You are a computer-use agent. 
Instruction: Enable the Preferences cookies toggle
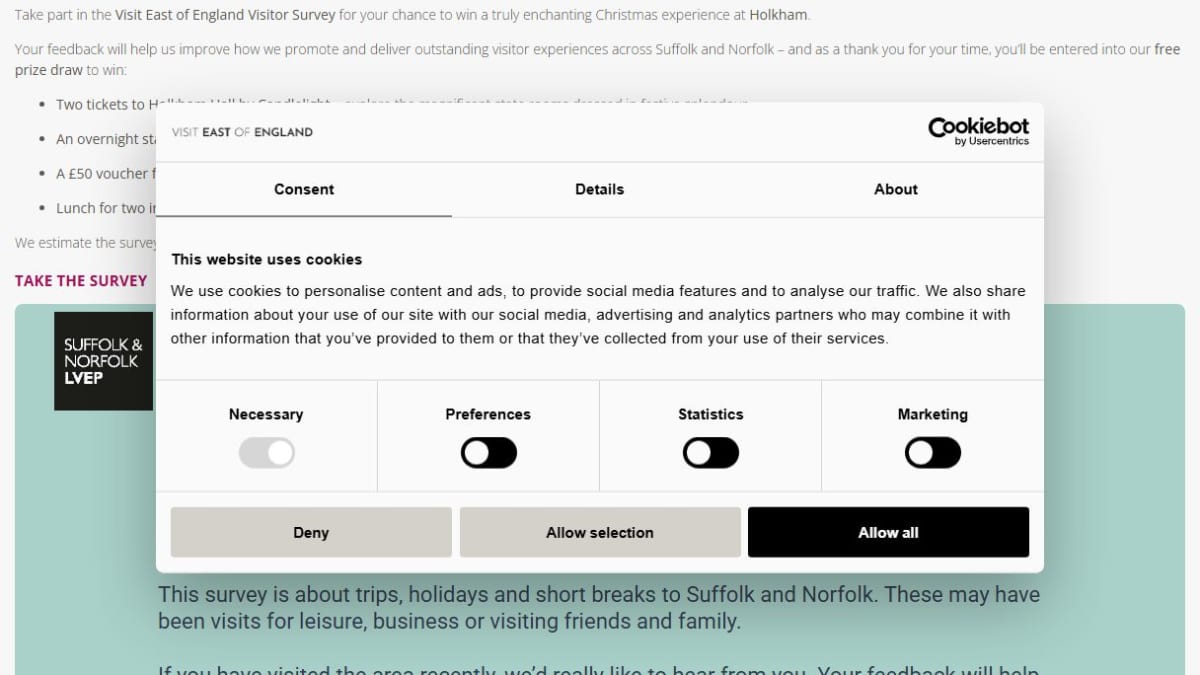pos(489,453)
